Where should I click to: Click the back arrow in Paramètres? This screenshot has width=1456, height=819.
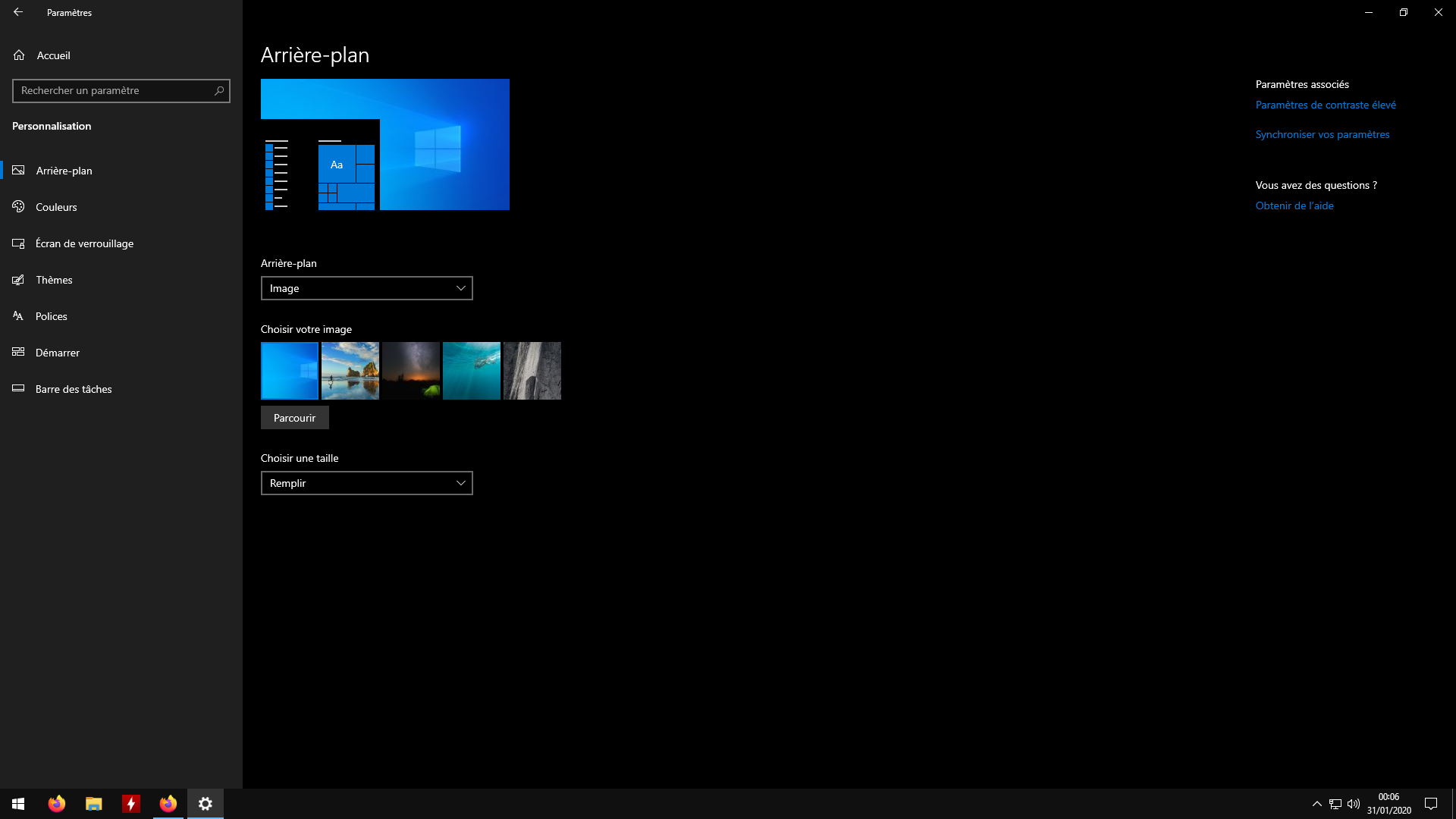click(x=18, y=12)
